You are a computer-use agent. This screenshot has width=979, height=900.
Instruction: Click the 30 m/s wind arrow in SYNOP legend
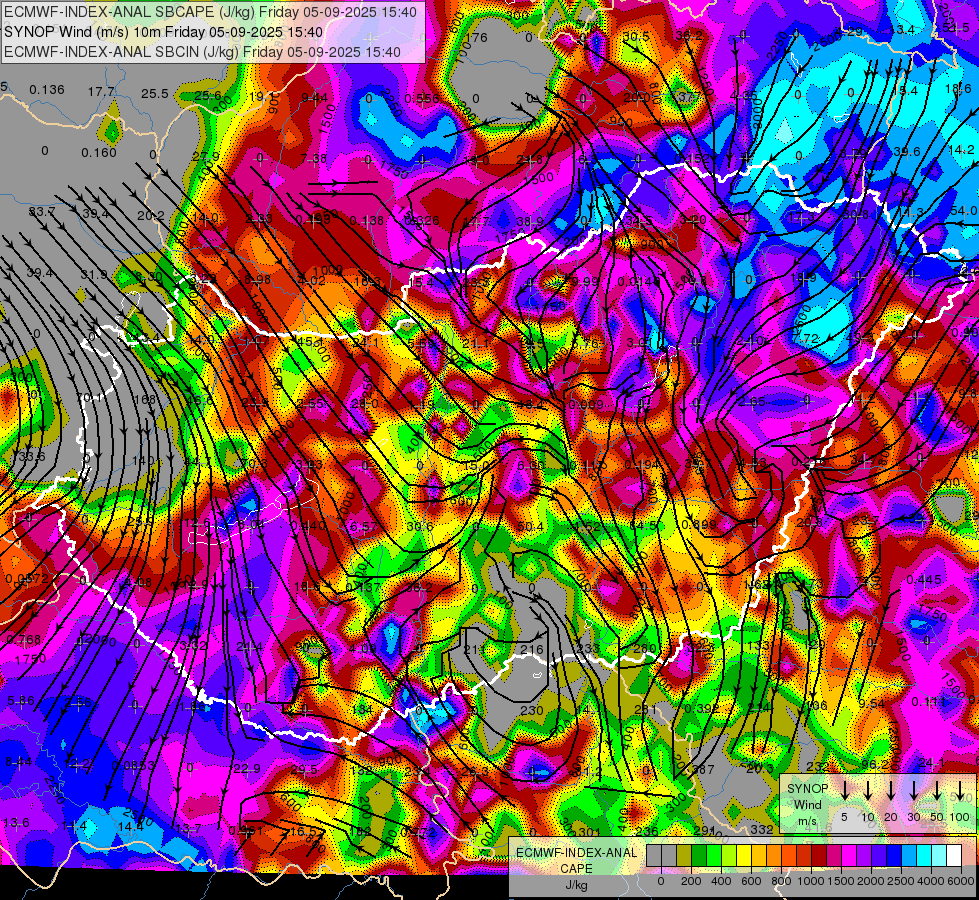pos(913,790)
